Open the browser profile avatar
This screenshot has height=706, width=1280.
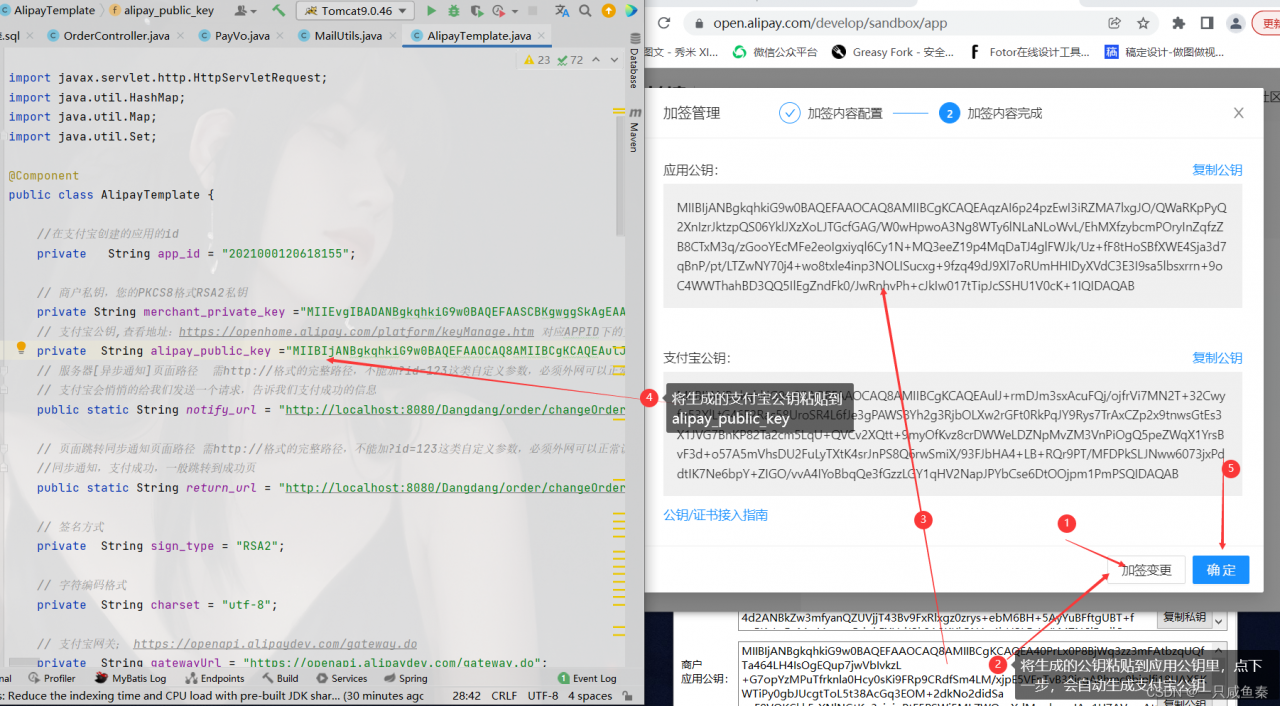pos(1236,23)
